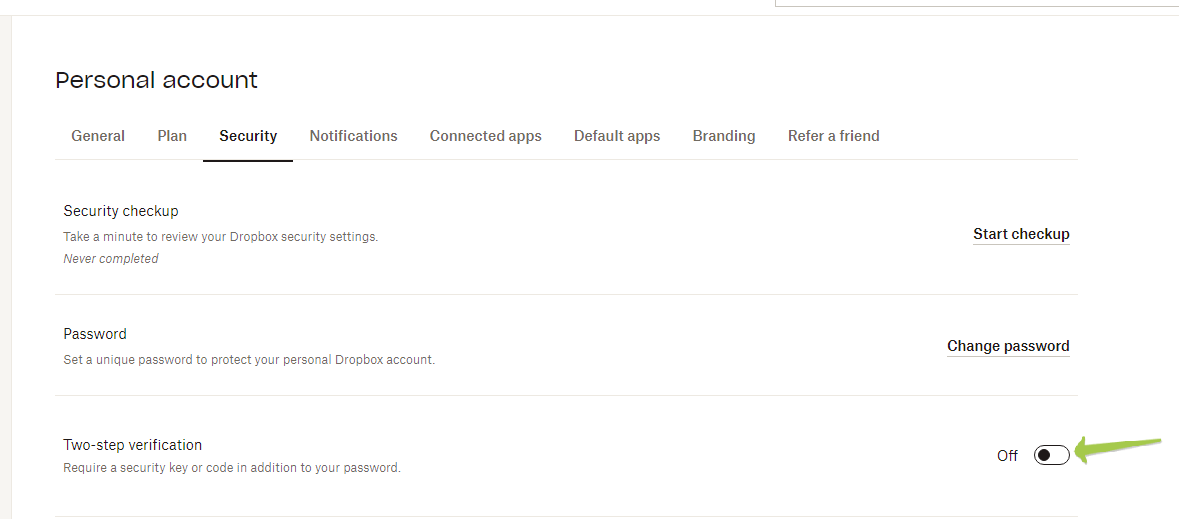Image resolution: width=1179 pixels, height=519 pixels.
Task: Click the Change password link
Action: coord(1008,346)
